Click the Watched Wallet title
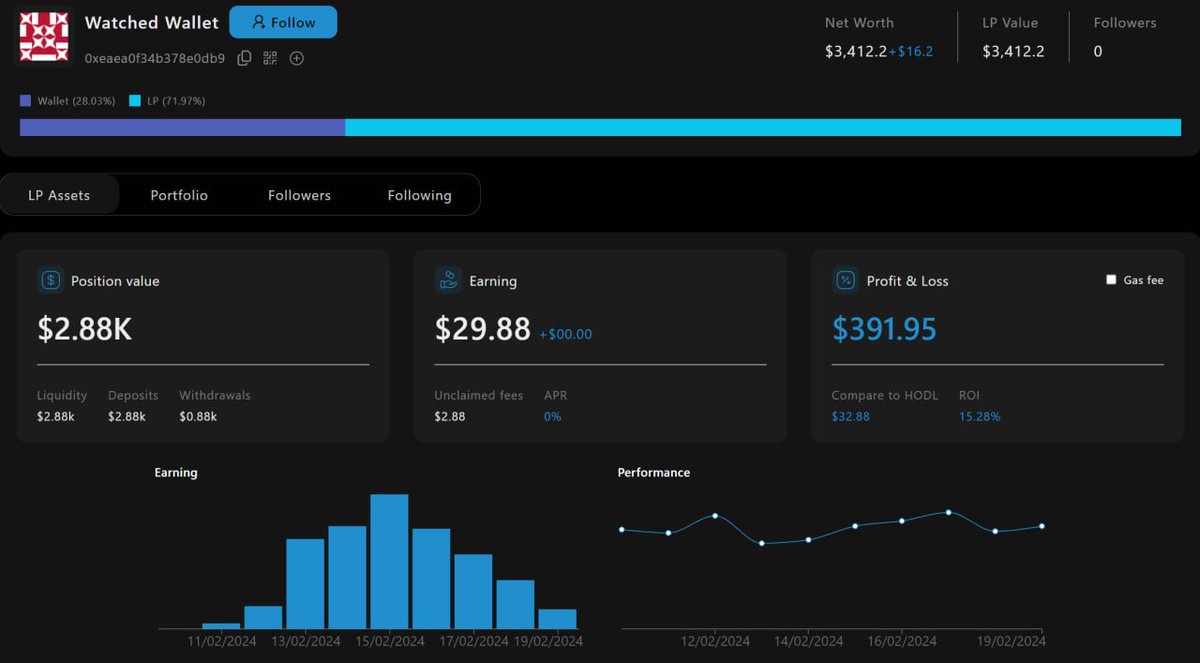 152,22
